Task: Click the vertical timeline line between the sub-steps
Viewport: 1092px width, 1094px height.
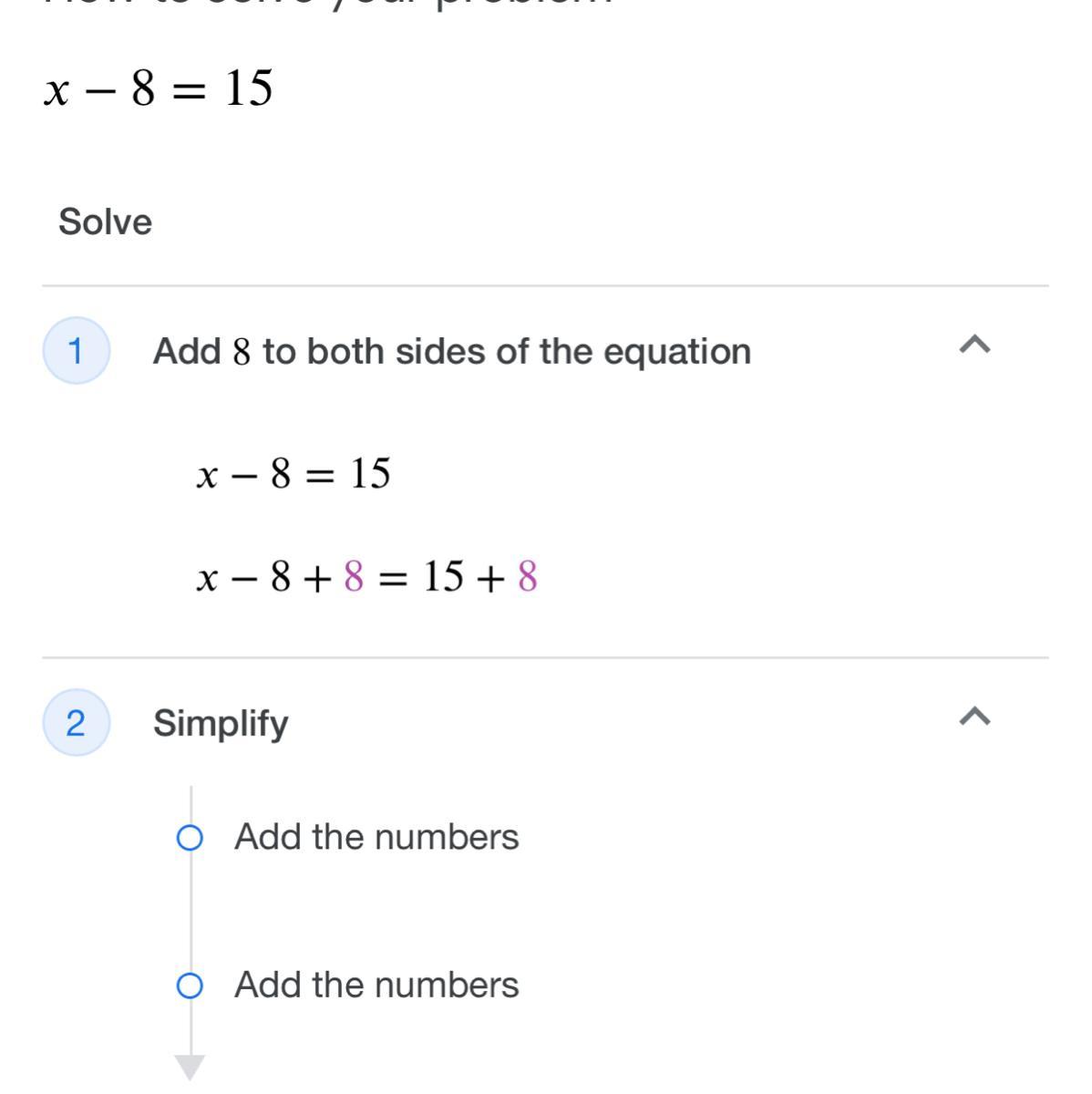Action: coord(191,912)
